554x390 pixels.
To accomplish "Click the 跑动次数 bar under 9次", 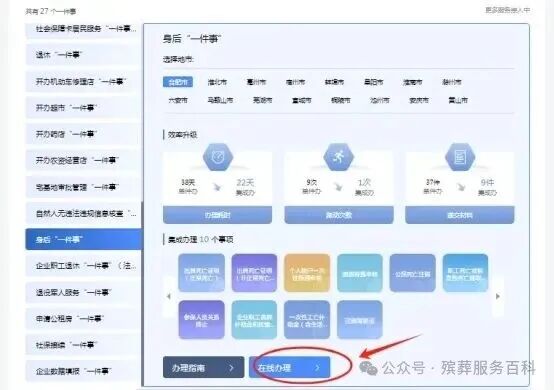I will coord(339,215).
